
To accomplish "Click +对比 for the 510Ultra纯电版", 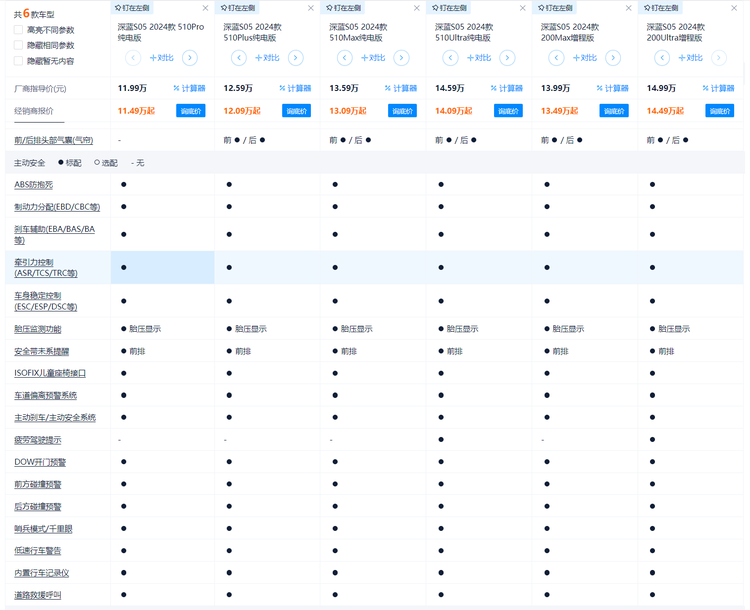I will 478,58.
